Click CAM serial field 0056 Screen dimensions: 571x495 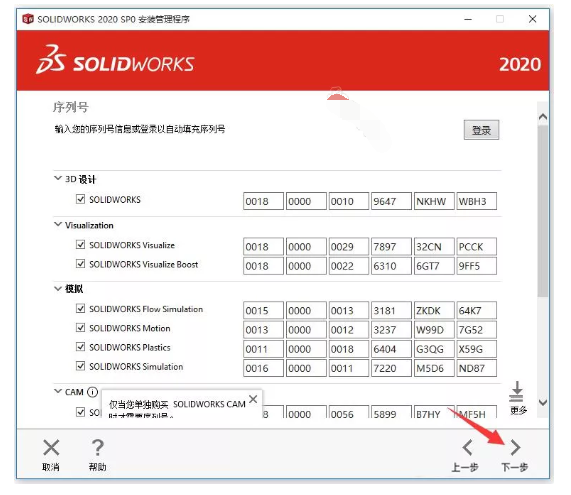coord(348,412)
